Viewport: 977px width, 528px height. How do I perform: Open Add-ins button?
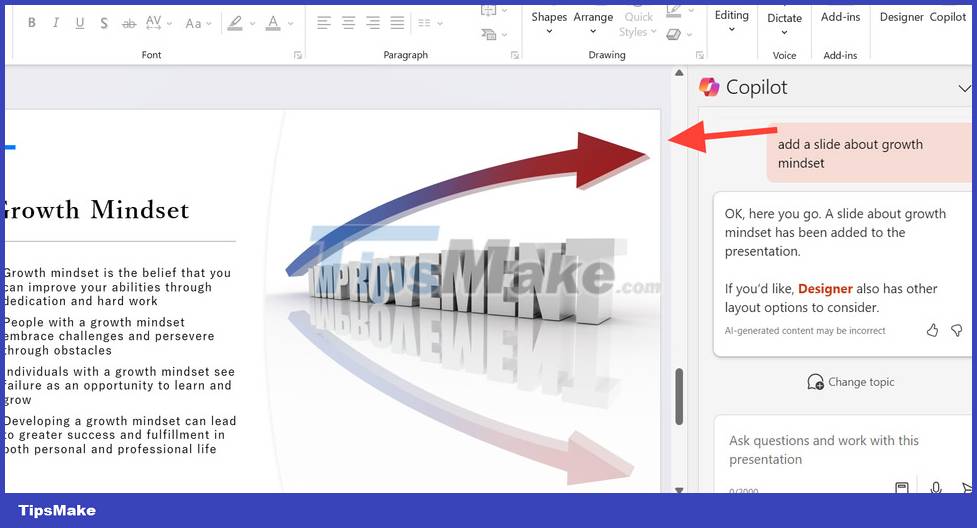[x=840, y=17]
